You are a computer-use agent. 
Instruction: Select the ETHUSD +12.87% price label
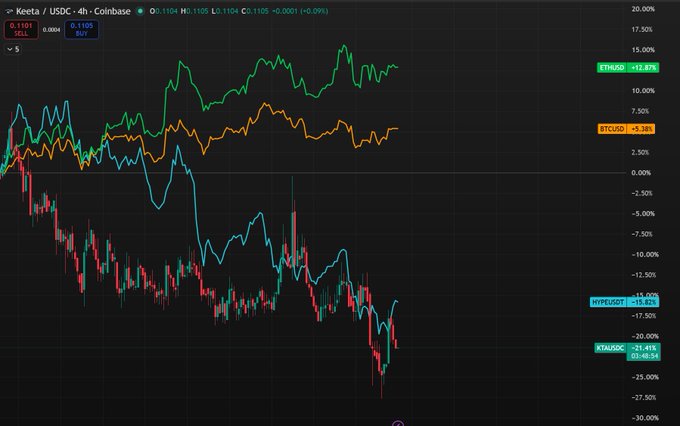(628, 68)
